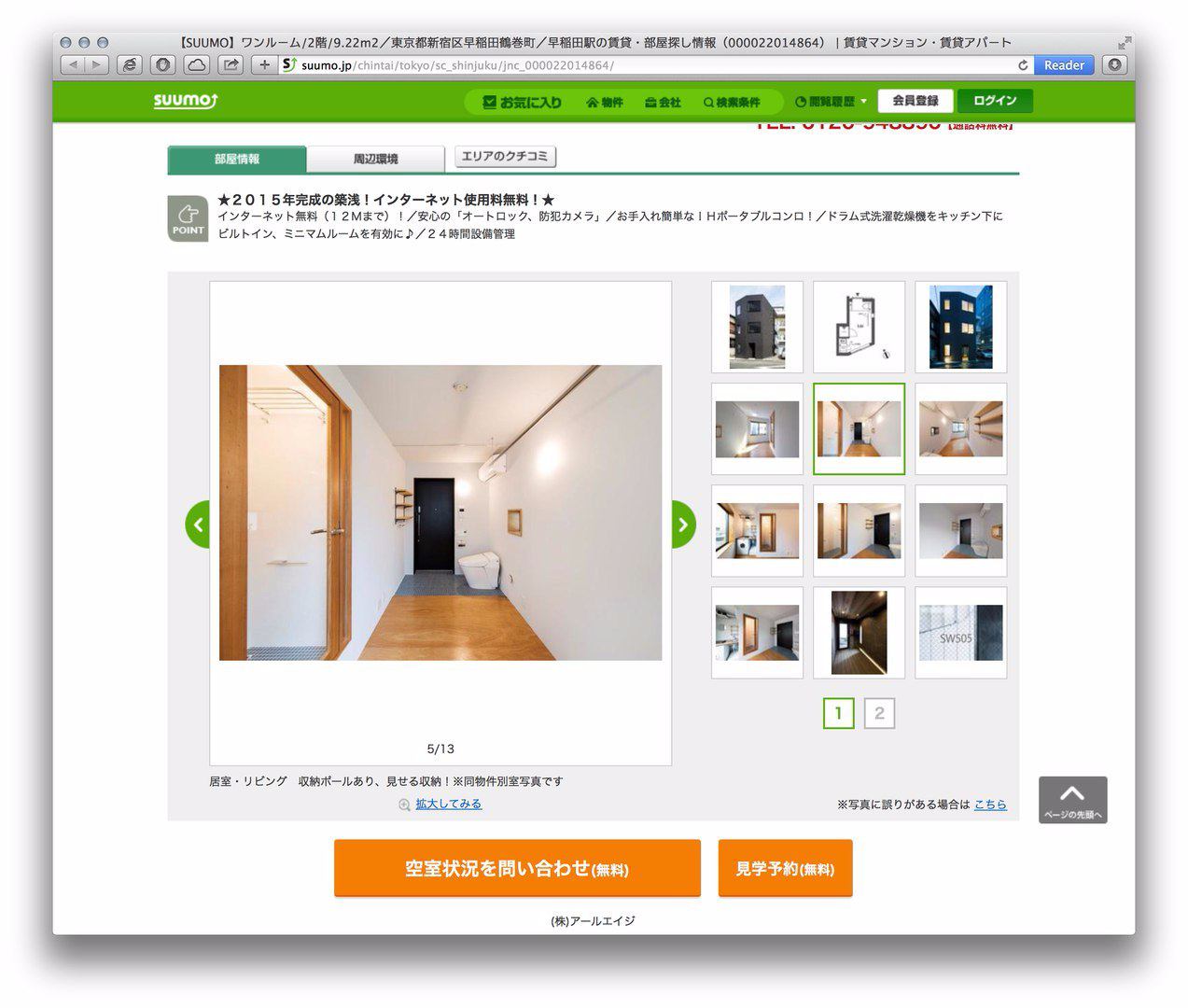Screen dimensions: 1188x1008
Task: Open iCloud tabs in Safari toolbar
Action: click(x=196, y=65)
